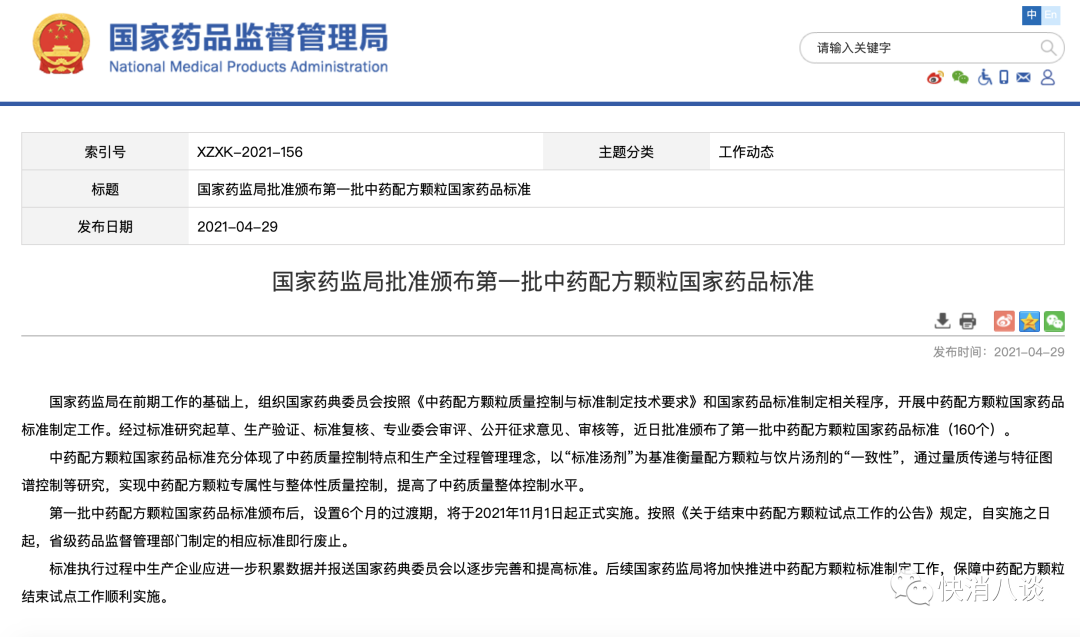Click the 标题 row in the info table
Image resolution: width=1080 pixels, height=637 pixels.
(104, 188)
